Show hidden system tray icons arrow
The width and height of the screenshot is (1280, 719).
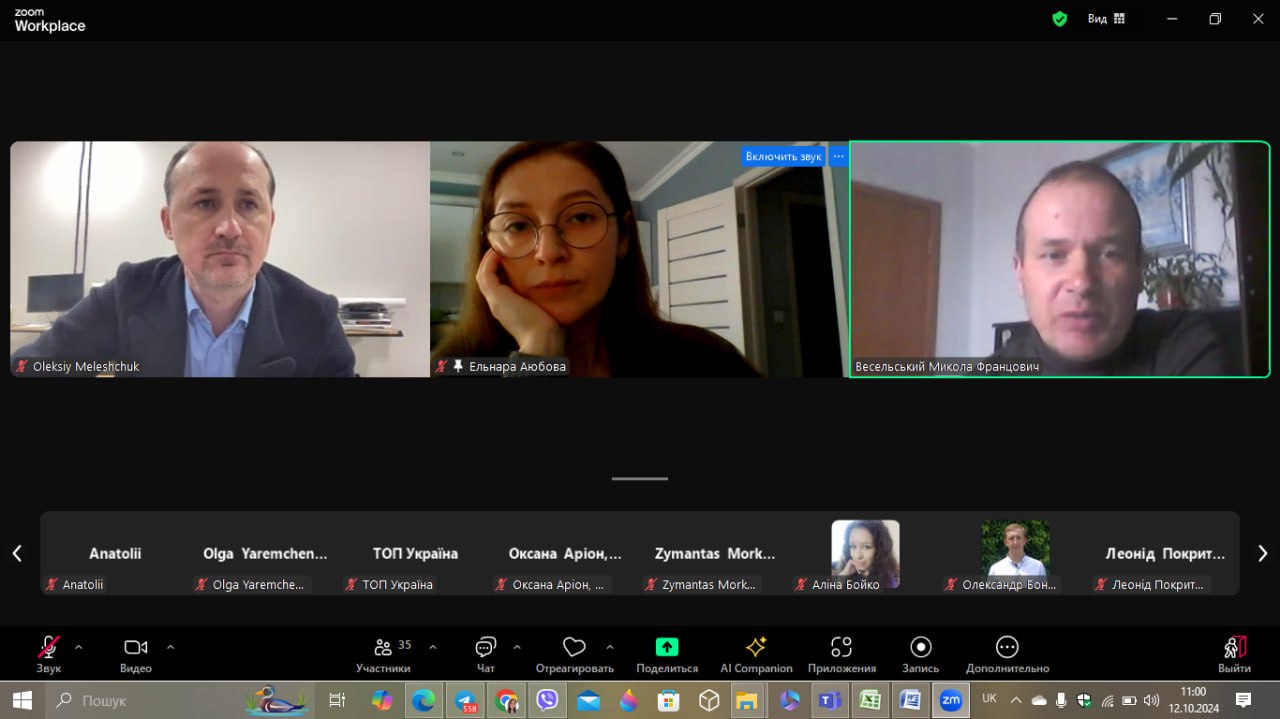click(1016, 700)
